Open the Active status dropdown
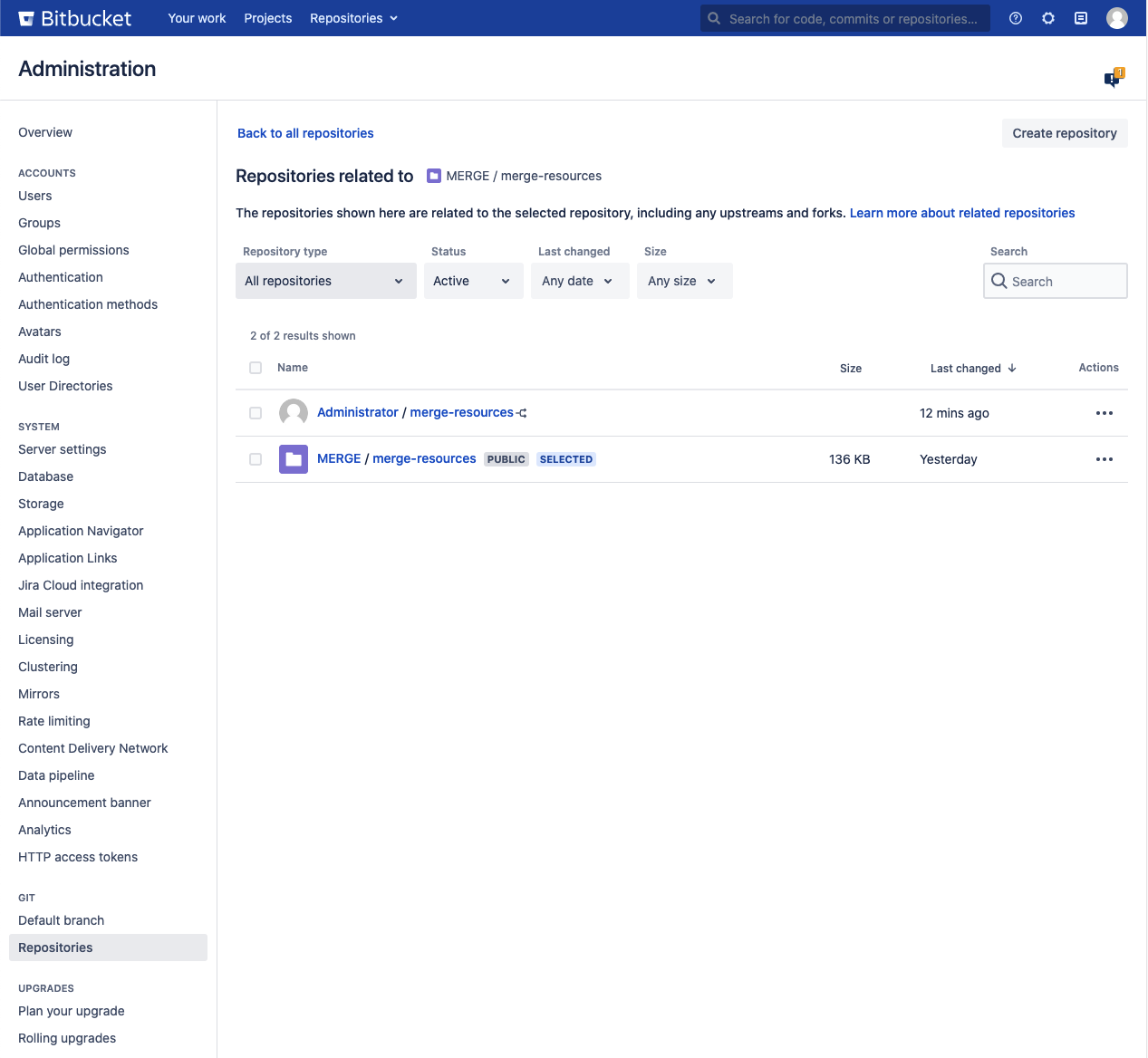The image size is (1148, 1058). click(473, 281)
